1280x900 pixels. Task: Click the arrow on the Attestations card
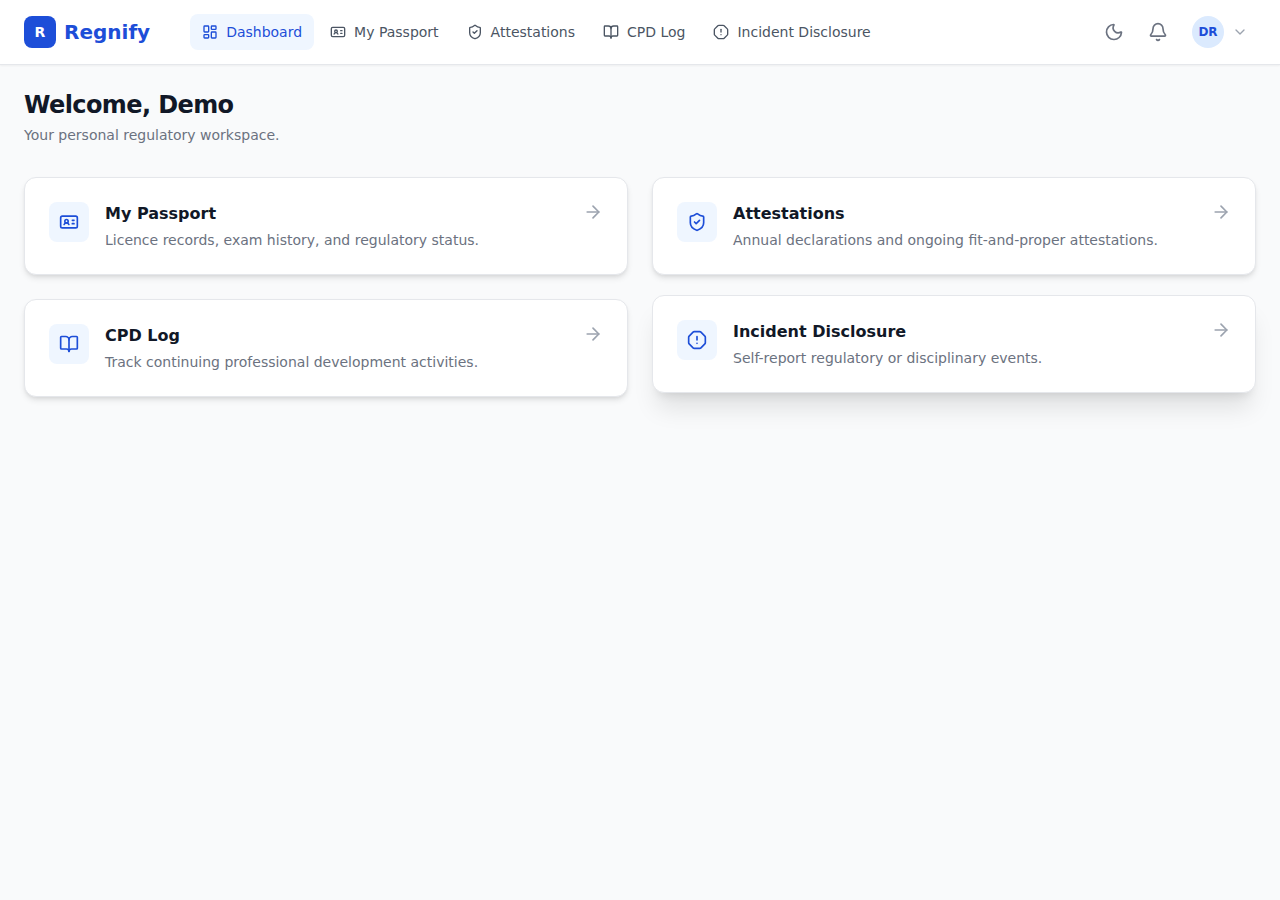(x=1221, y=212)
